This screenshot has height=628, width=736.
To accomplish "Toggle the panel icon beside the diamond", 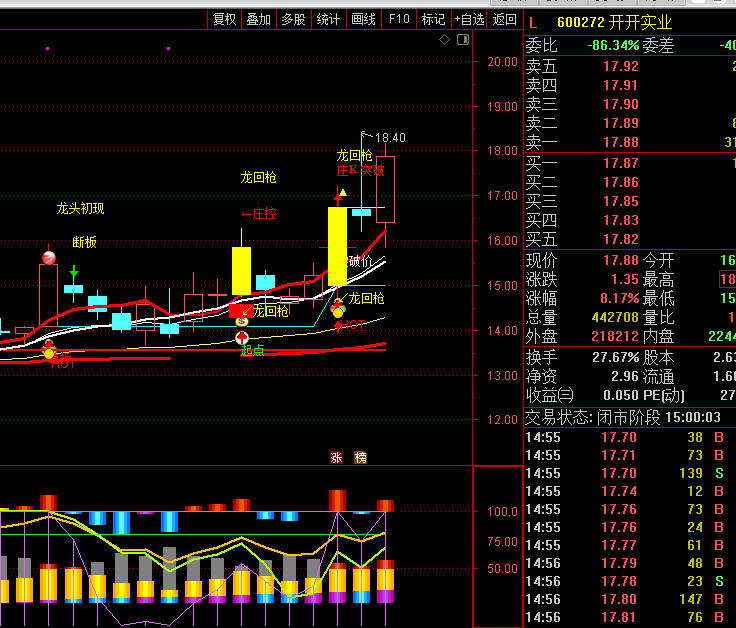I will click(461, 41).
